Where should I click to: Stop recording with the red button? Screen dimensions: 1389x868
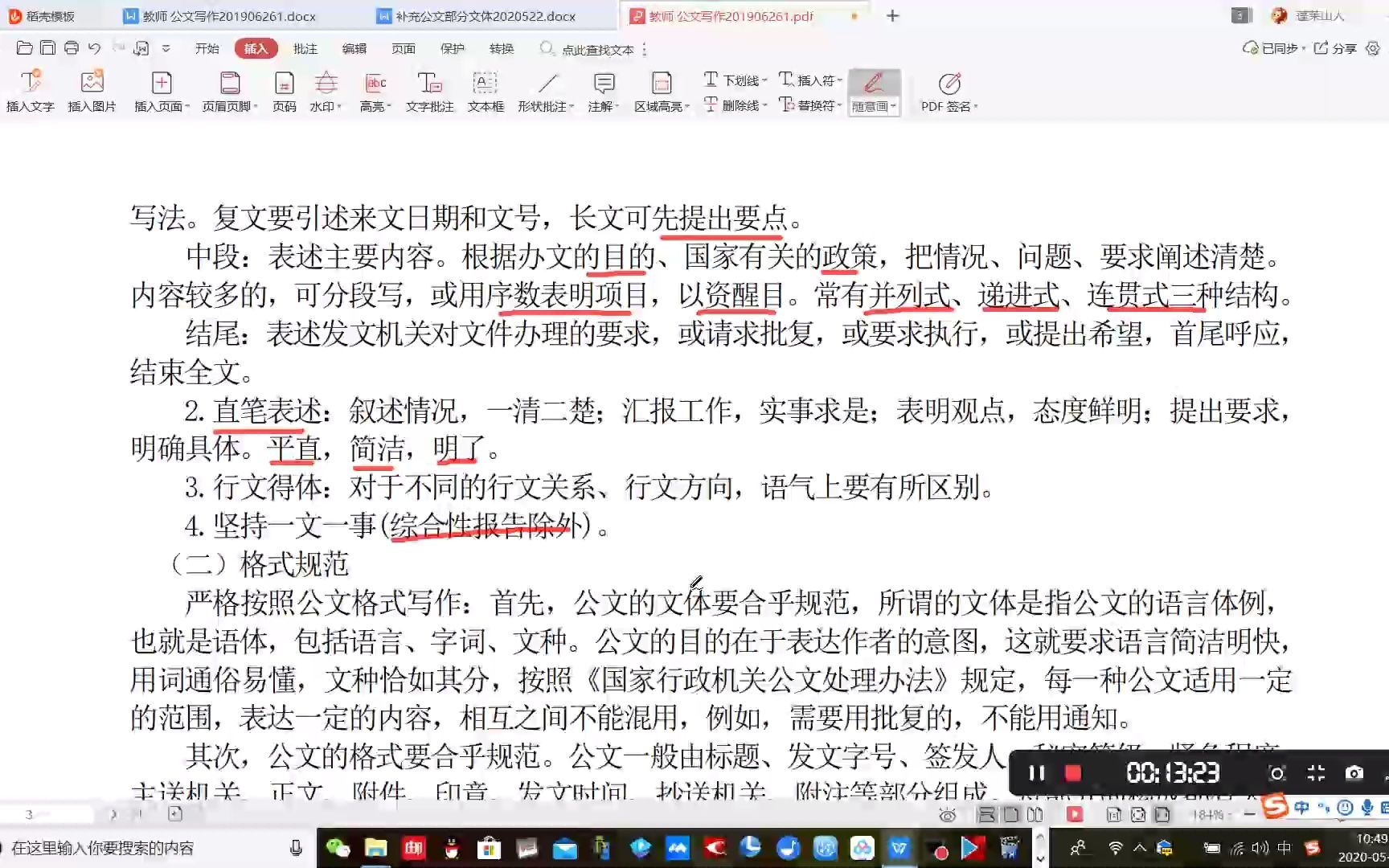coord(1072,772)
